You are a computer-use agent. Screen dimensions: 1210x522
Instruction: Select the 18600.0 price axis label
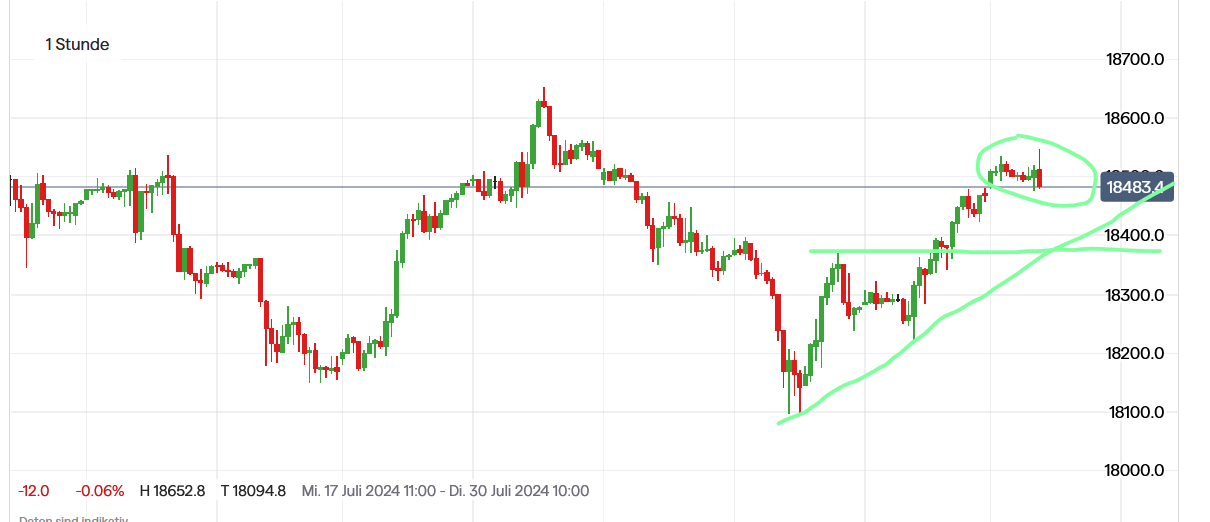point(1135,118)
